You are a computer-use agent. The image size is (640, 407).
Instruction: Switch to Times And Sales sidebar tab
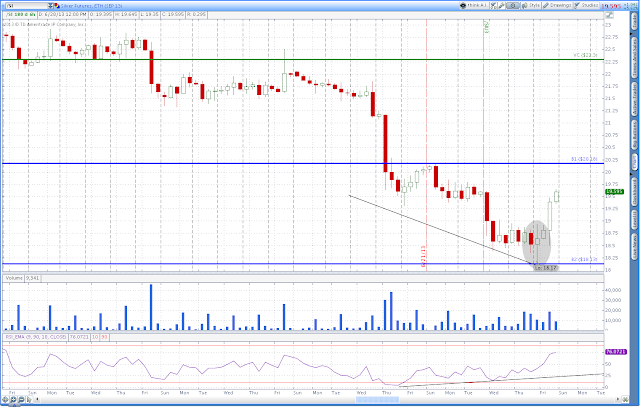click(635, 57)
